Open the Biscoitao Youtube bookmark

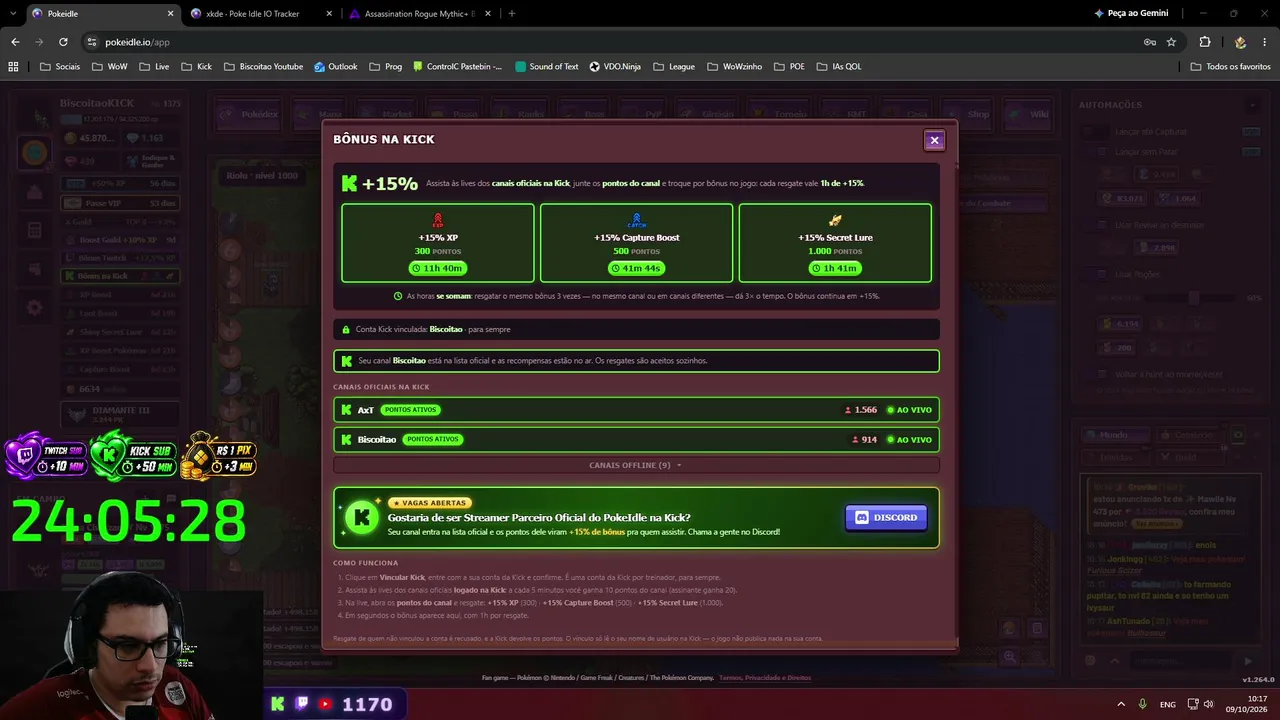263,67
